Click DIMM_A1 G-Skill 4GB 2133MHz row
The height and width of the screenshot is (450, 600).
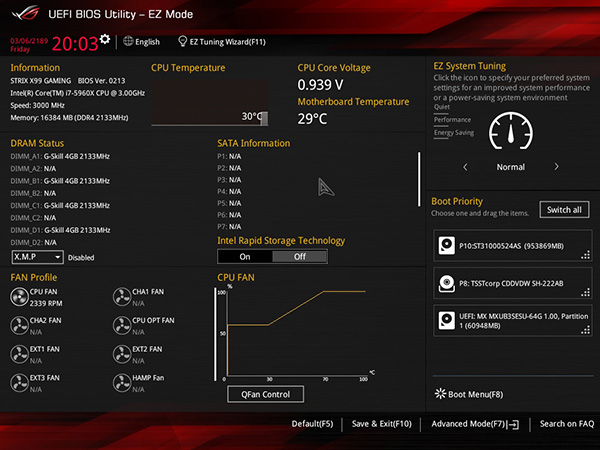pos(60,156)
